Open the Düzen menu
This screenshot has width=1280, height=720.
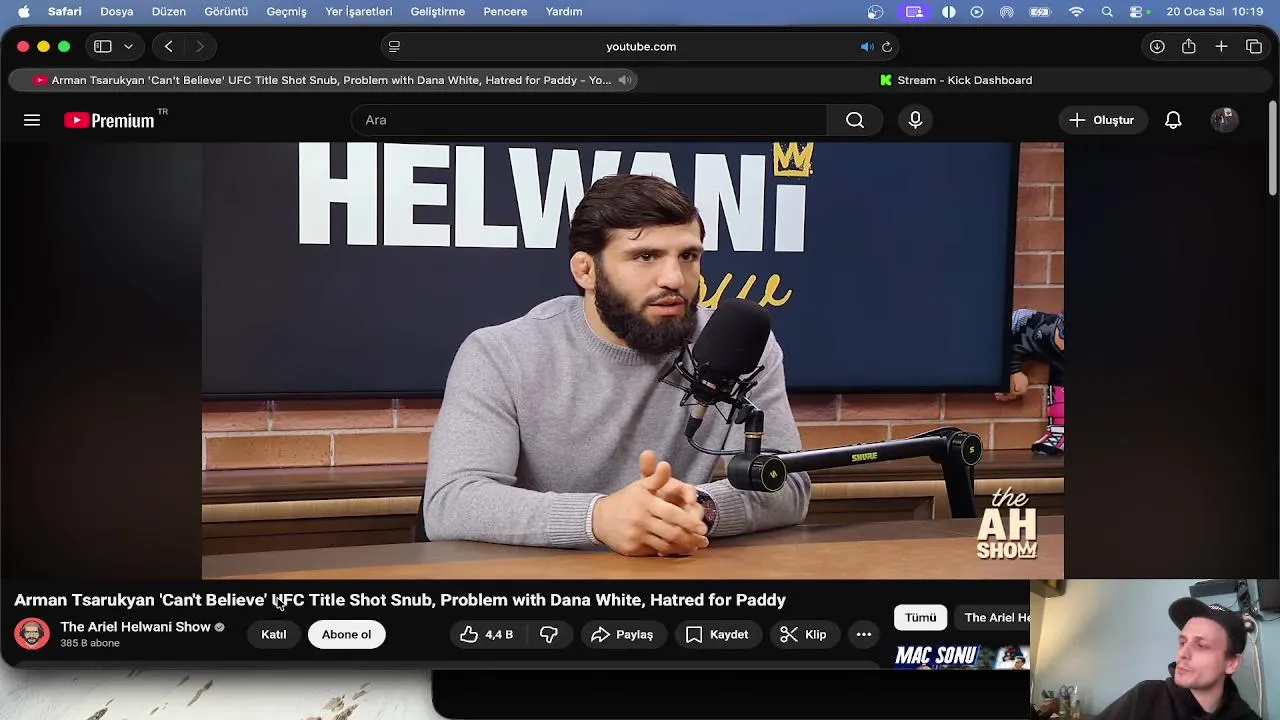(x=168, y=11)
